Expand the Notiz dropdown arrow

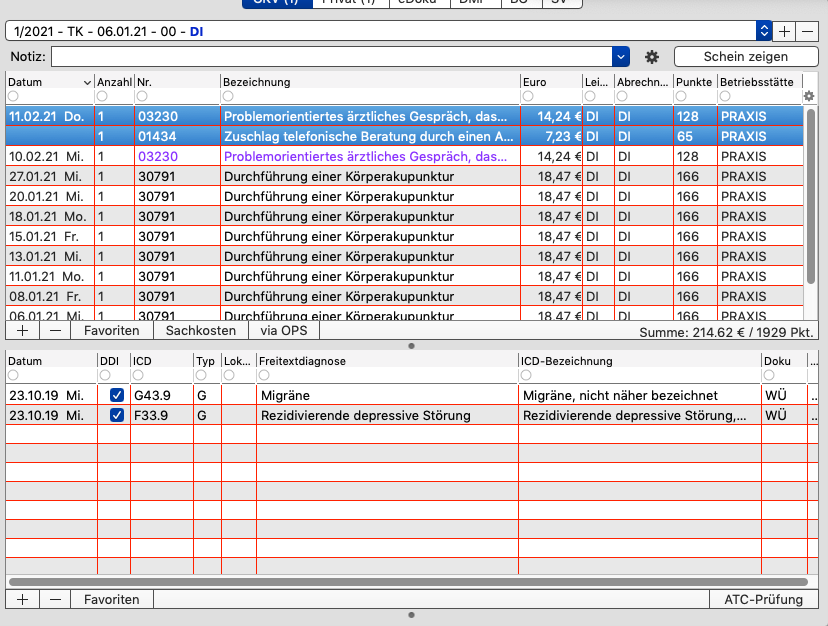[x=621, y=57]
